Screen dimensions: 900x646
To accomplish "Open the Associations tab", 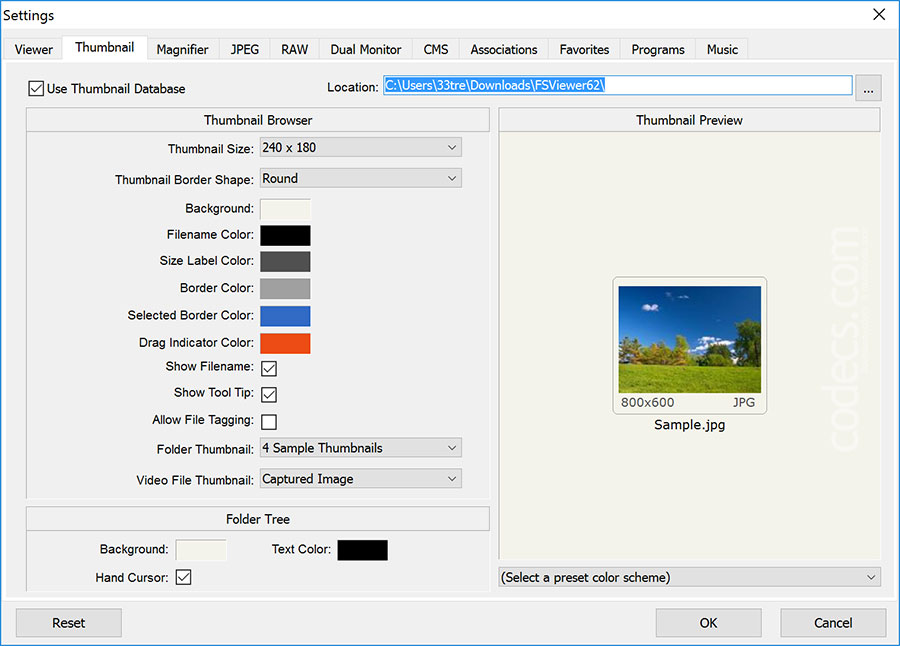I will click(504, 49).
